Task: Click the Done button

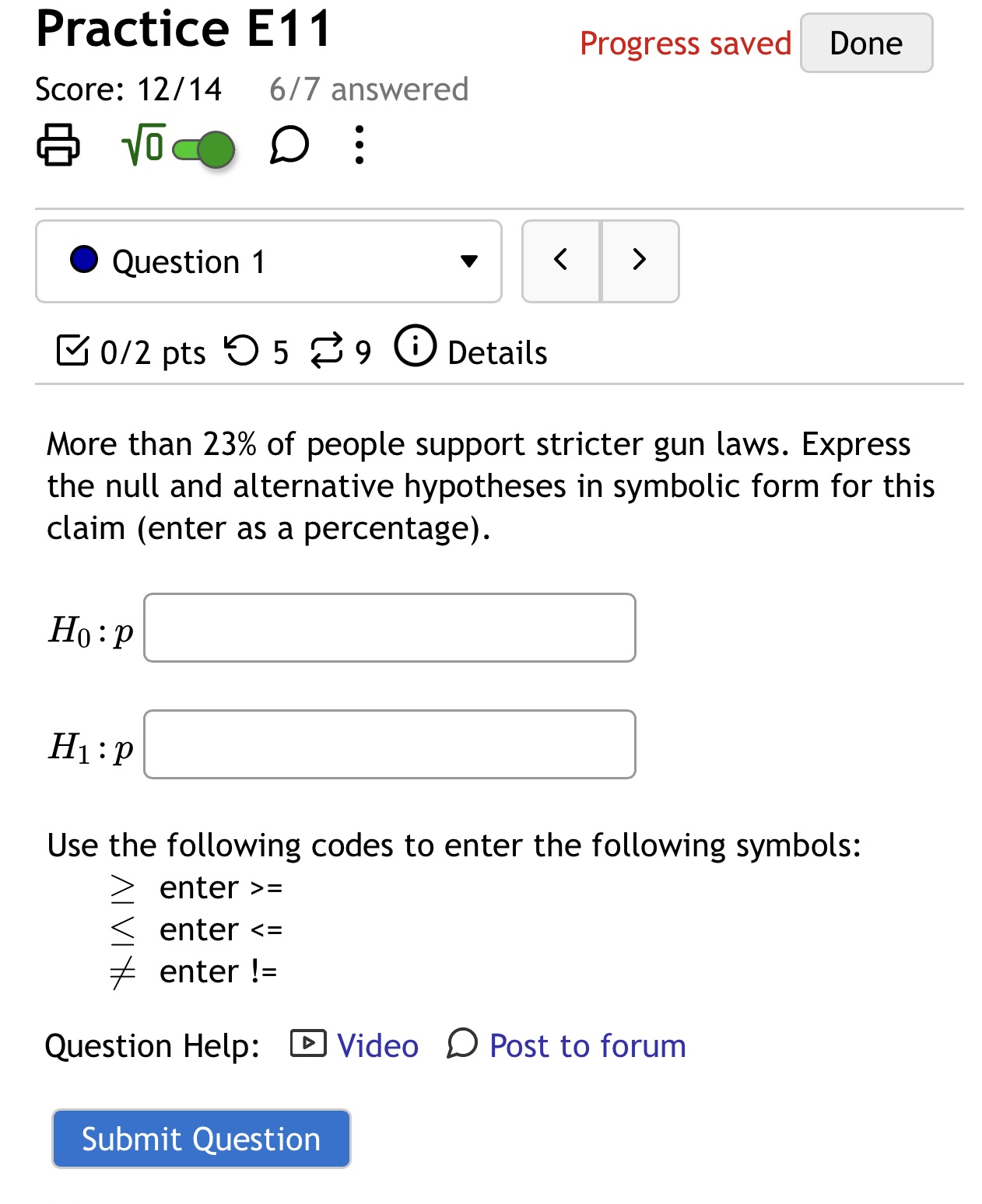Action: (x=865, y=43)
